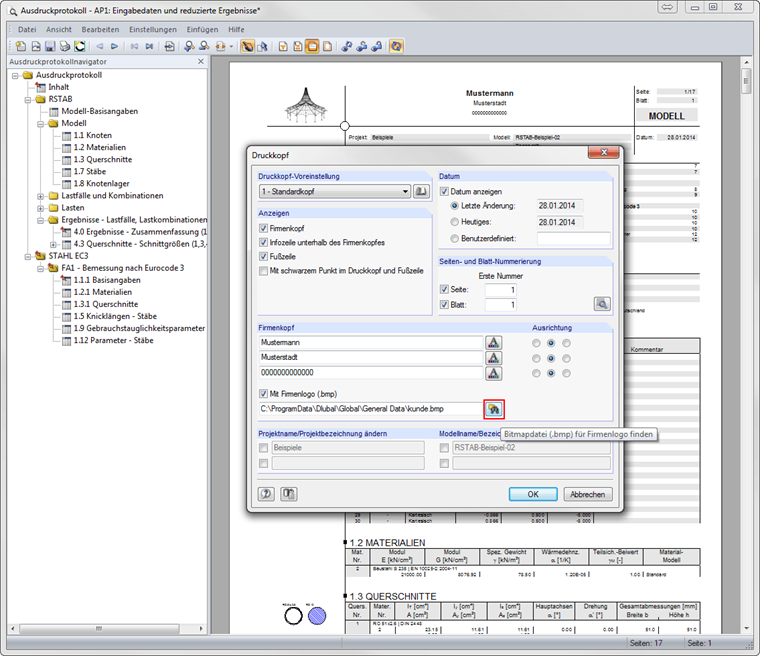Toggle Datum anzeigen checkbox
Viewport: 760px width, 656px height.
(444, 192)
